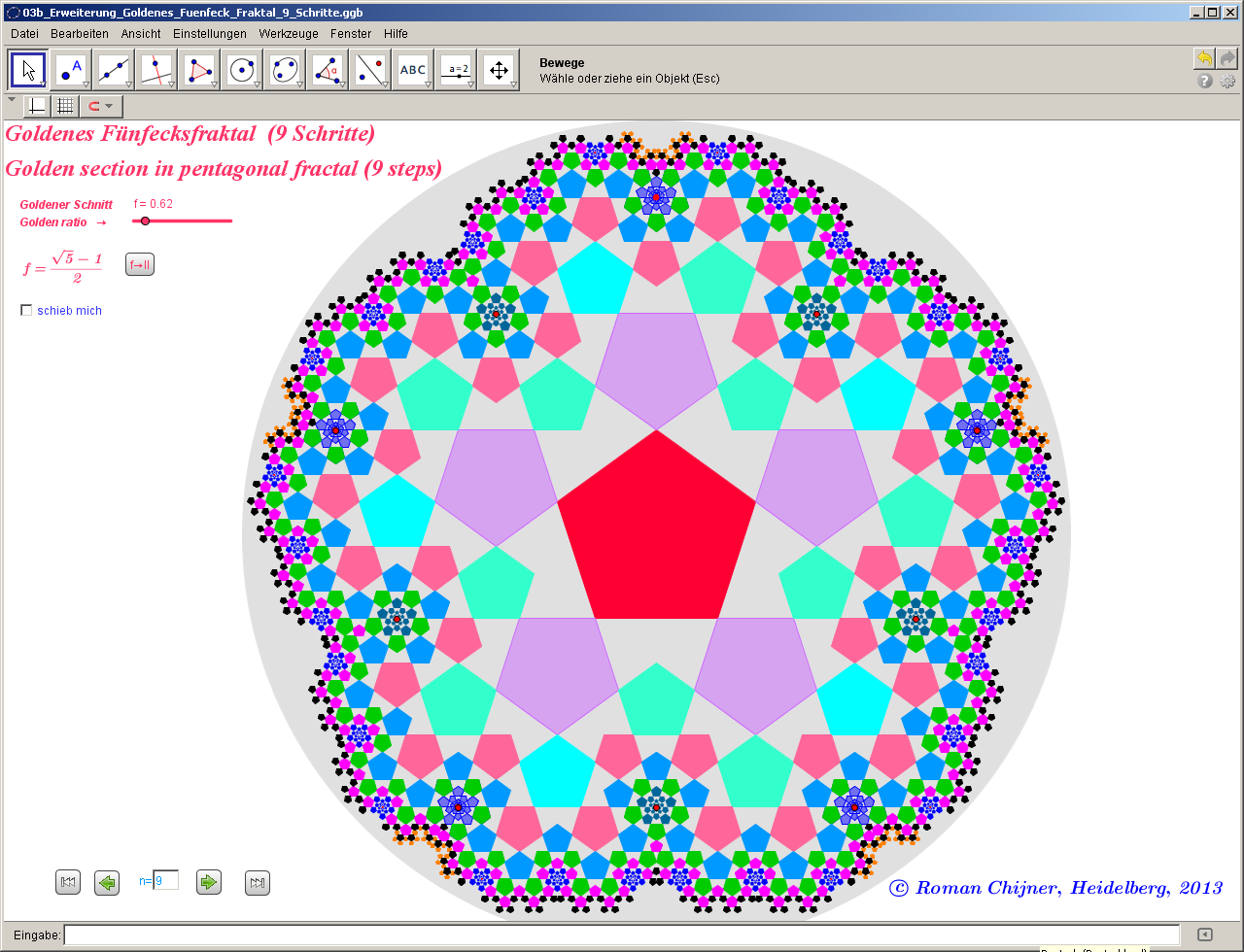Click the Undo arrow icon
This screenshot has height=952, width=1244.
[x=1204, y=58]
